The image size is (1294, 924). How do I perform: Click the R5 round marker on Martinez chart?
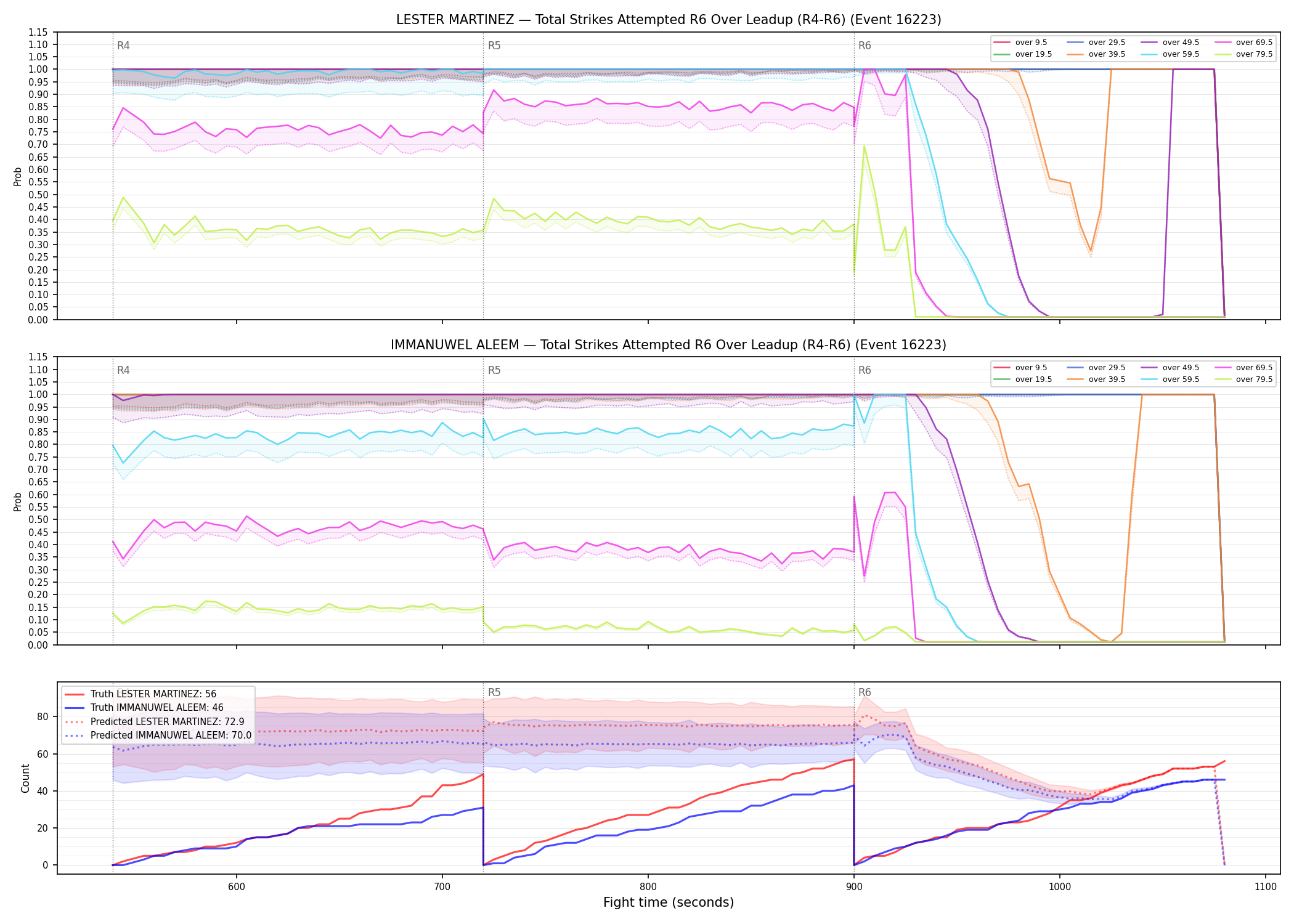[494, 46]
